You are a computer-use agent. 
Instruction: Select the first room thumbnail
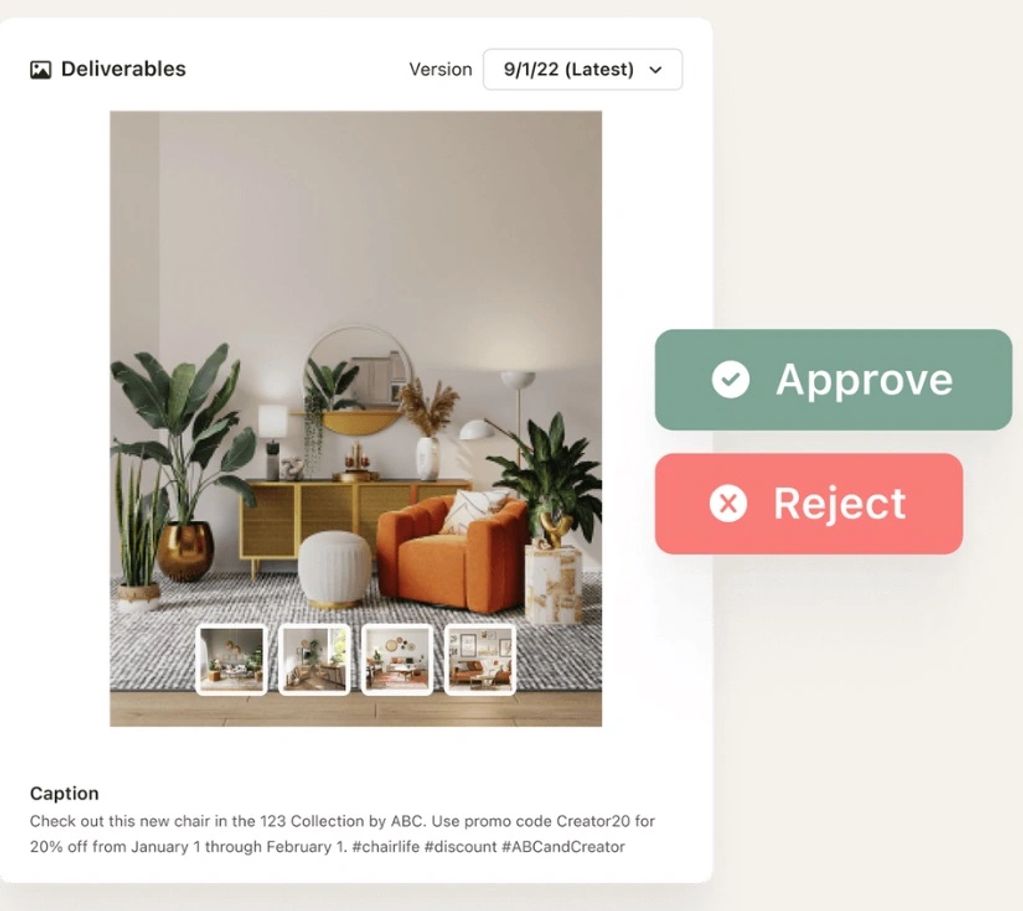tap(232, 659)
